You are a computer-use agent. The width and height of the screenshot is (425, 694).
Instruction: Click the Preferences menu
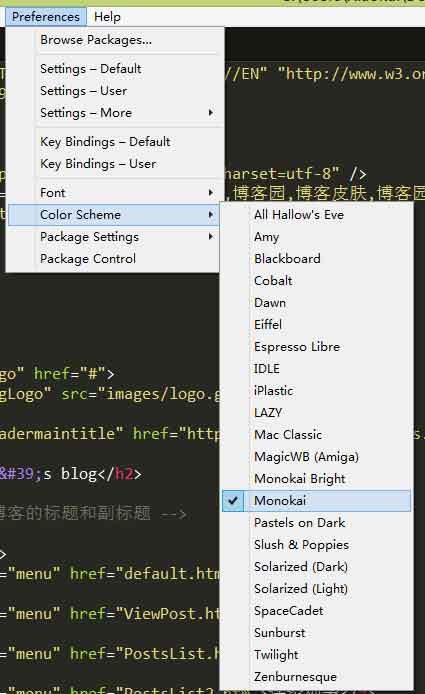point(46,17)
